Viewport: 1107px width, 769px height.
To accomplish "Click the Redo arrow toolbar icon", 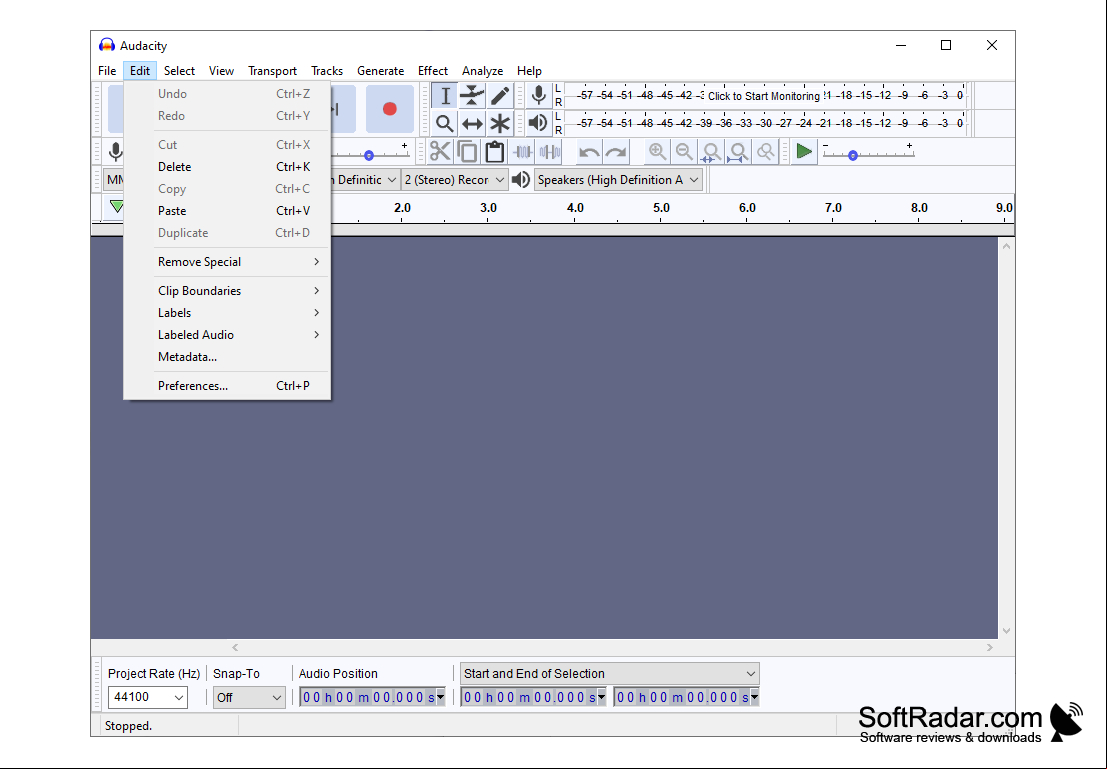I will click(x=616, y=152).
